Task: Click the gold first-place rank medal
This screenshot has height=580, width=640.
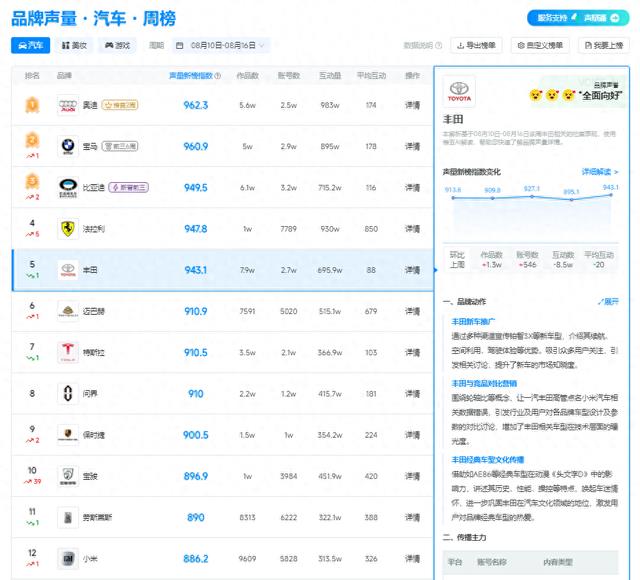Action: pos(32,104)
